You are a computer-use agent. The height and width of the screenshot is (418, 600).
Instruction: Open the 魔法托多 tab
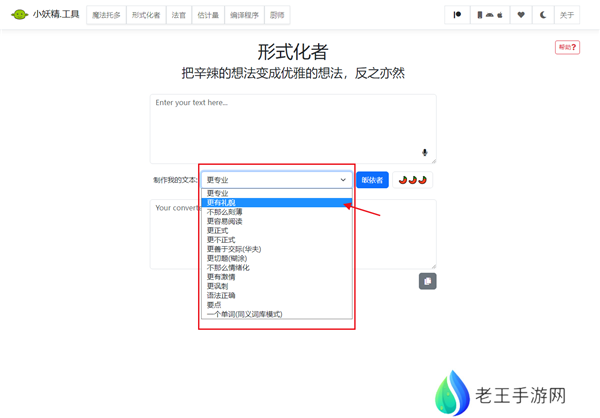(x=105, y=15)
